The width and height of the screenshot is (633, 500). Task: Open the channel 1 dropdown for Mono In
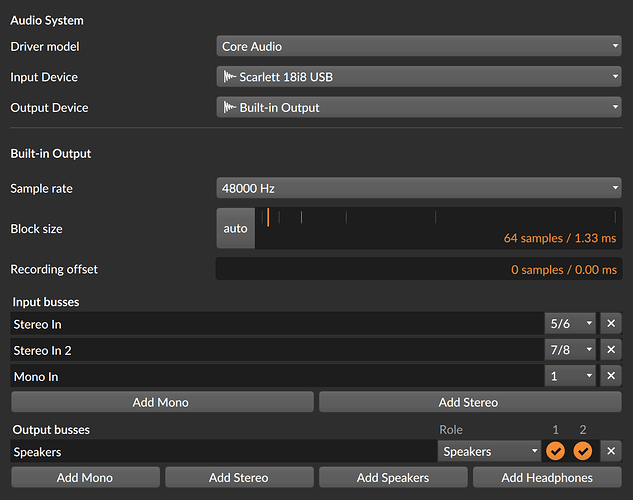coord(570,376)
